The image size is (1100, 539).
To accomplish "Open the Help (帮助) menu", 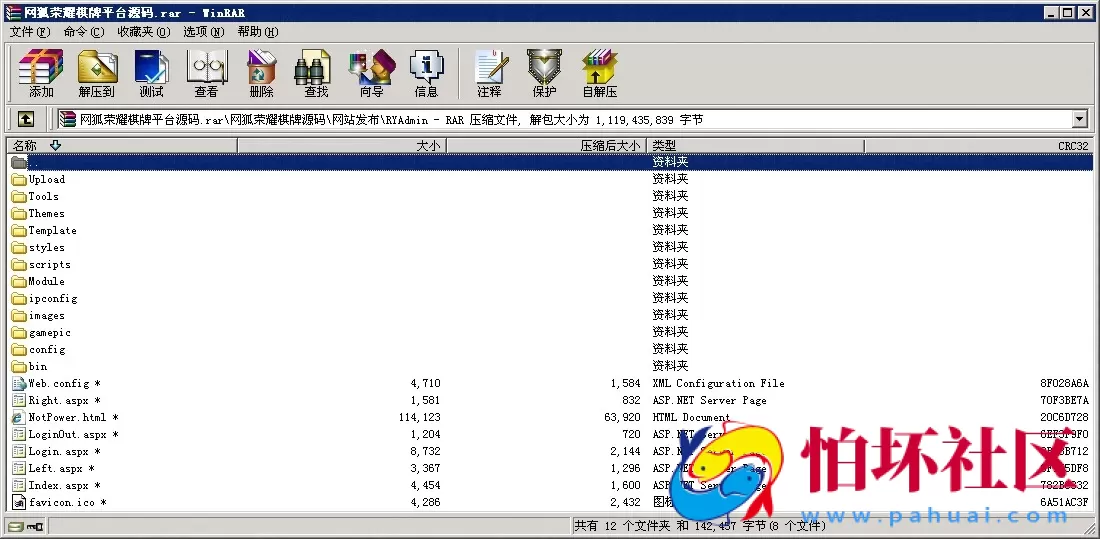I will click(x=257, y=32).
